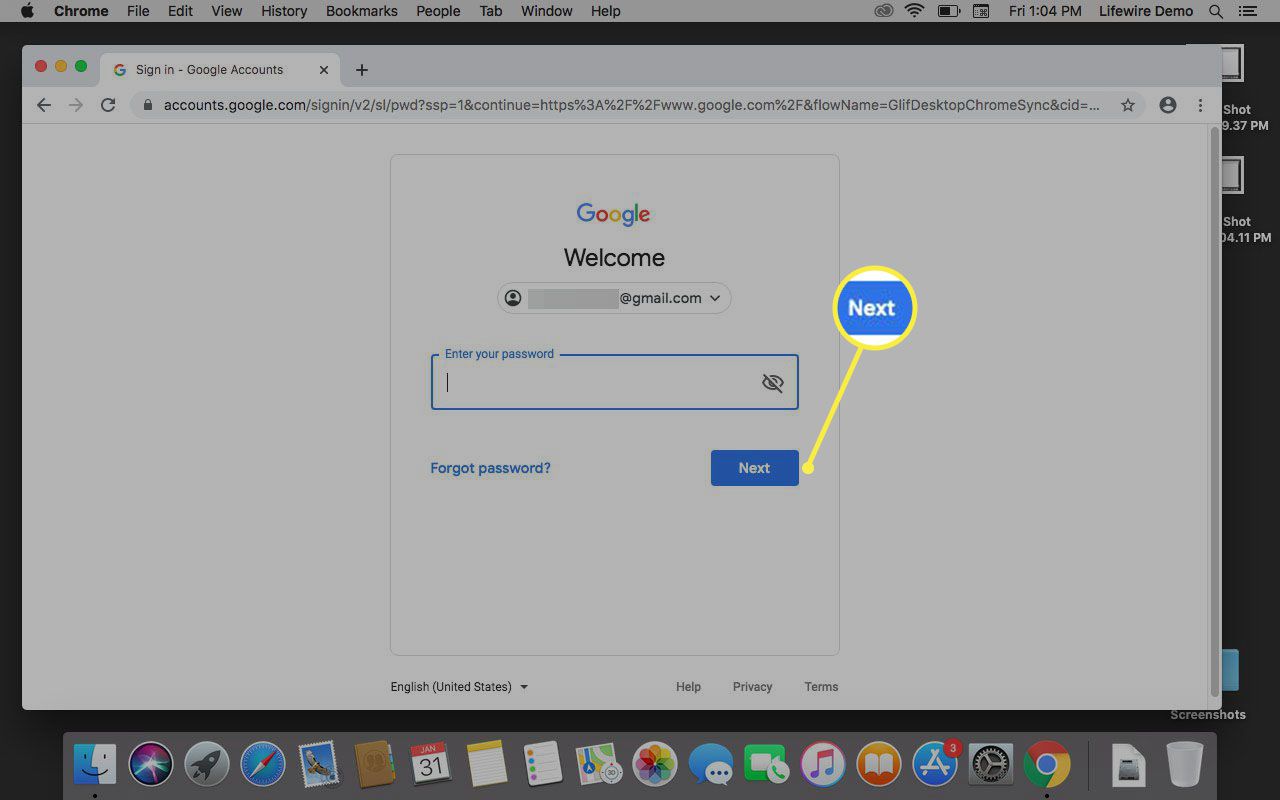The width and height of the screenshot is (1280, 800).
Task: Expand the @gmail.com account switcher
Action: 614,298
